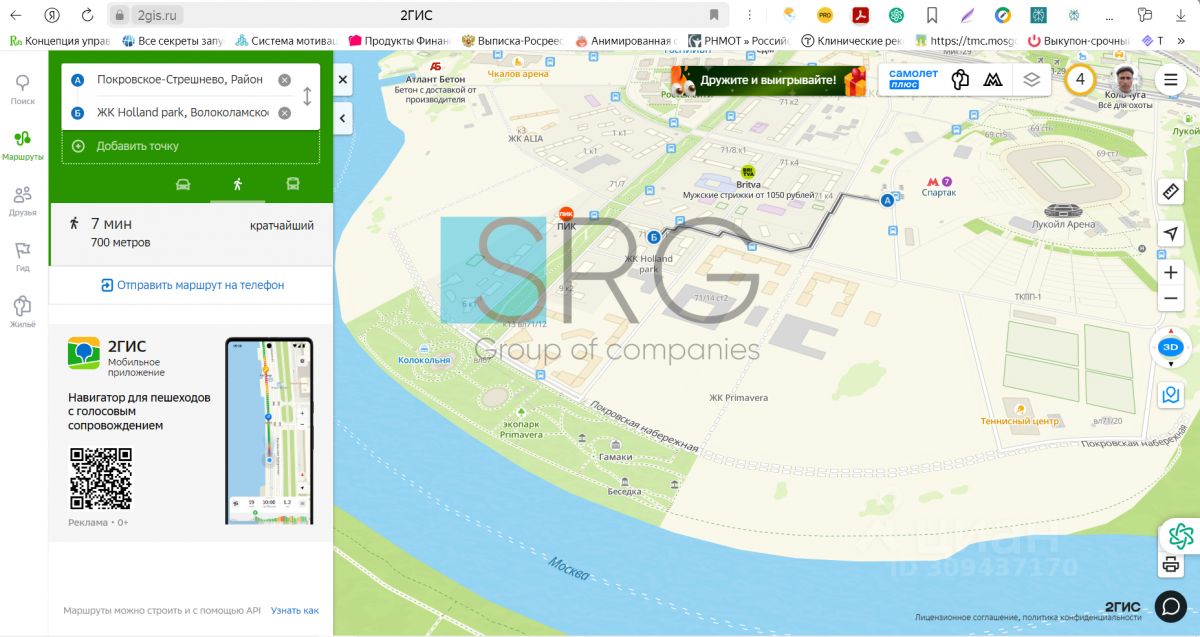Click the Лукойл Арена label on the map
1200x637 pixels.
pyautogui.click(x=1063, y=225)
